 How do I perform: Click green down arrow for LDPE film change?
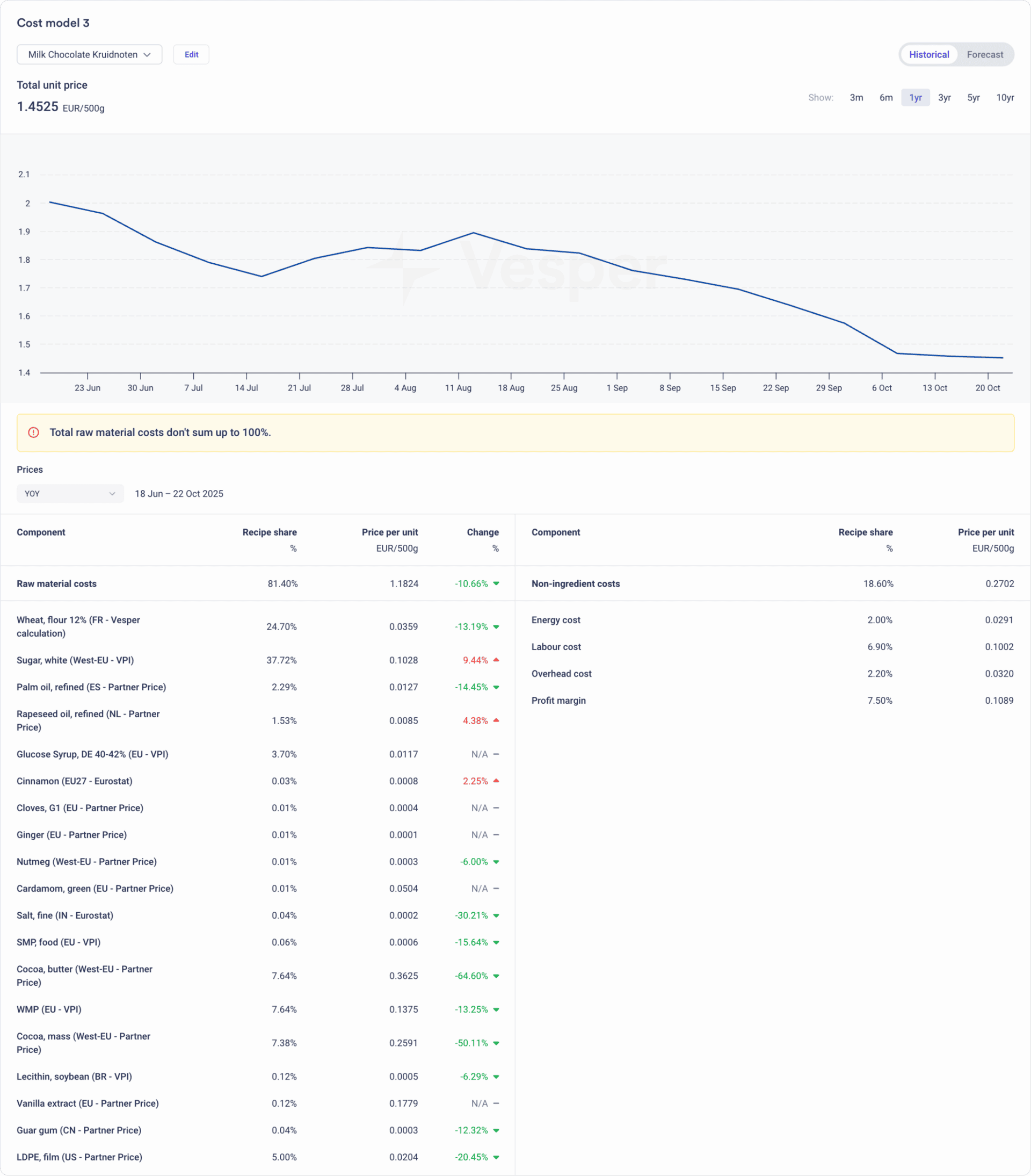[496, 1157]
